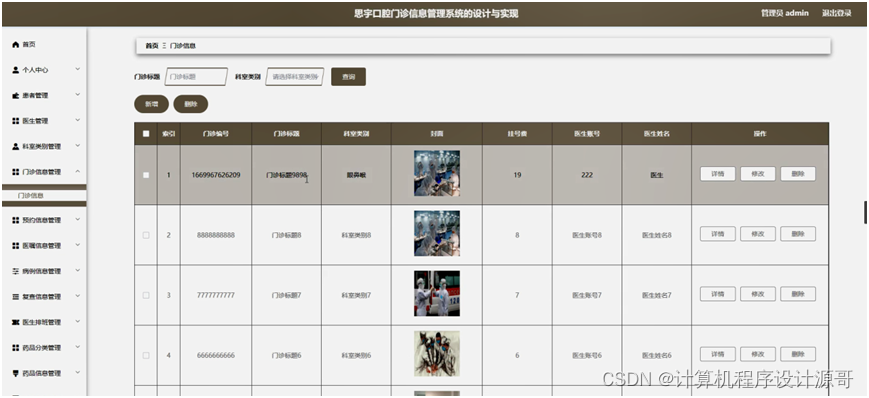Click 修改 for row 门诊标题6
The image size is (869, 398).
click(758, 354)
